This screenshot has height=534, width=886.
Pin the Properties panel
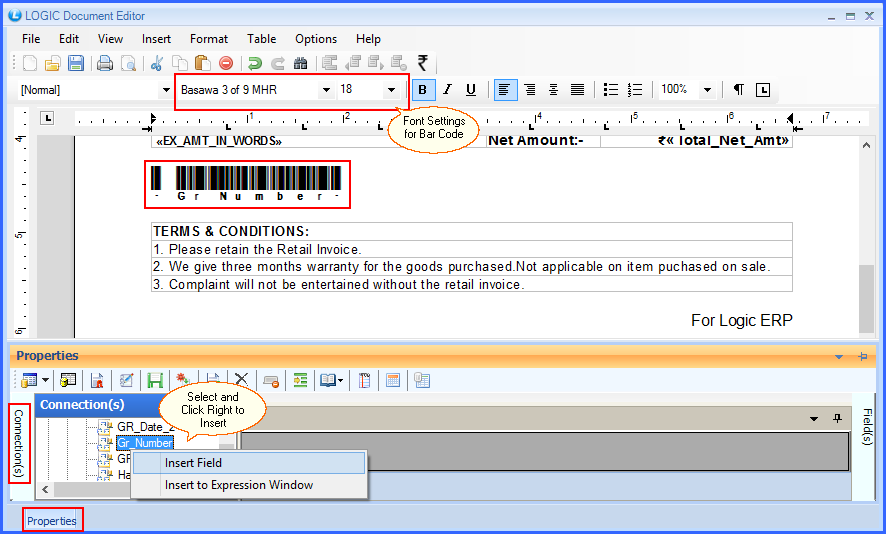[862, 357]
